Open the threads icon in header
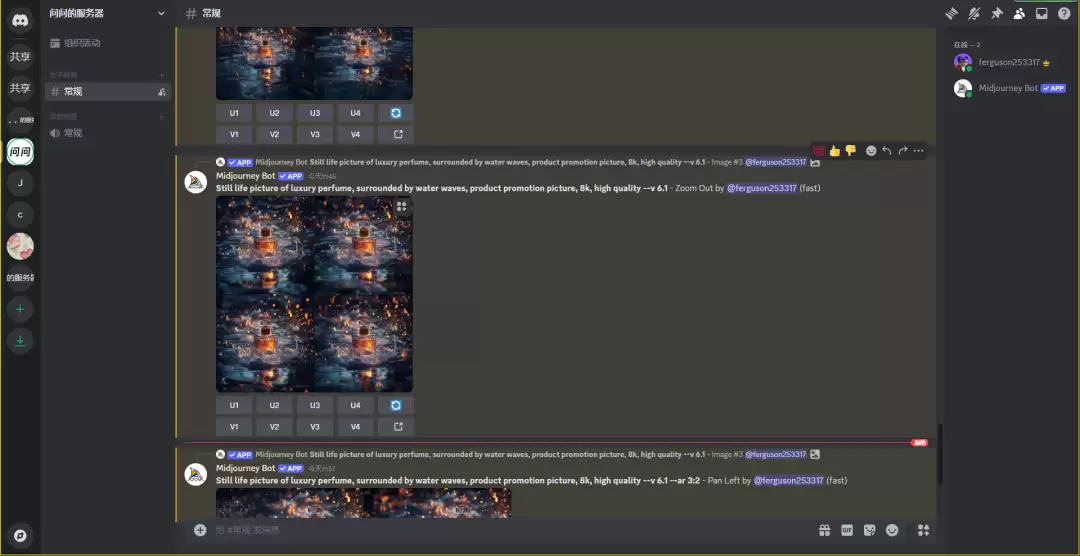 (951, 13)
